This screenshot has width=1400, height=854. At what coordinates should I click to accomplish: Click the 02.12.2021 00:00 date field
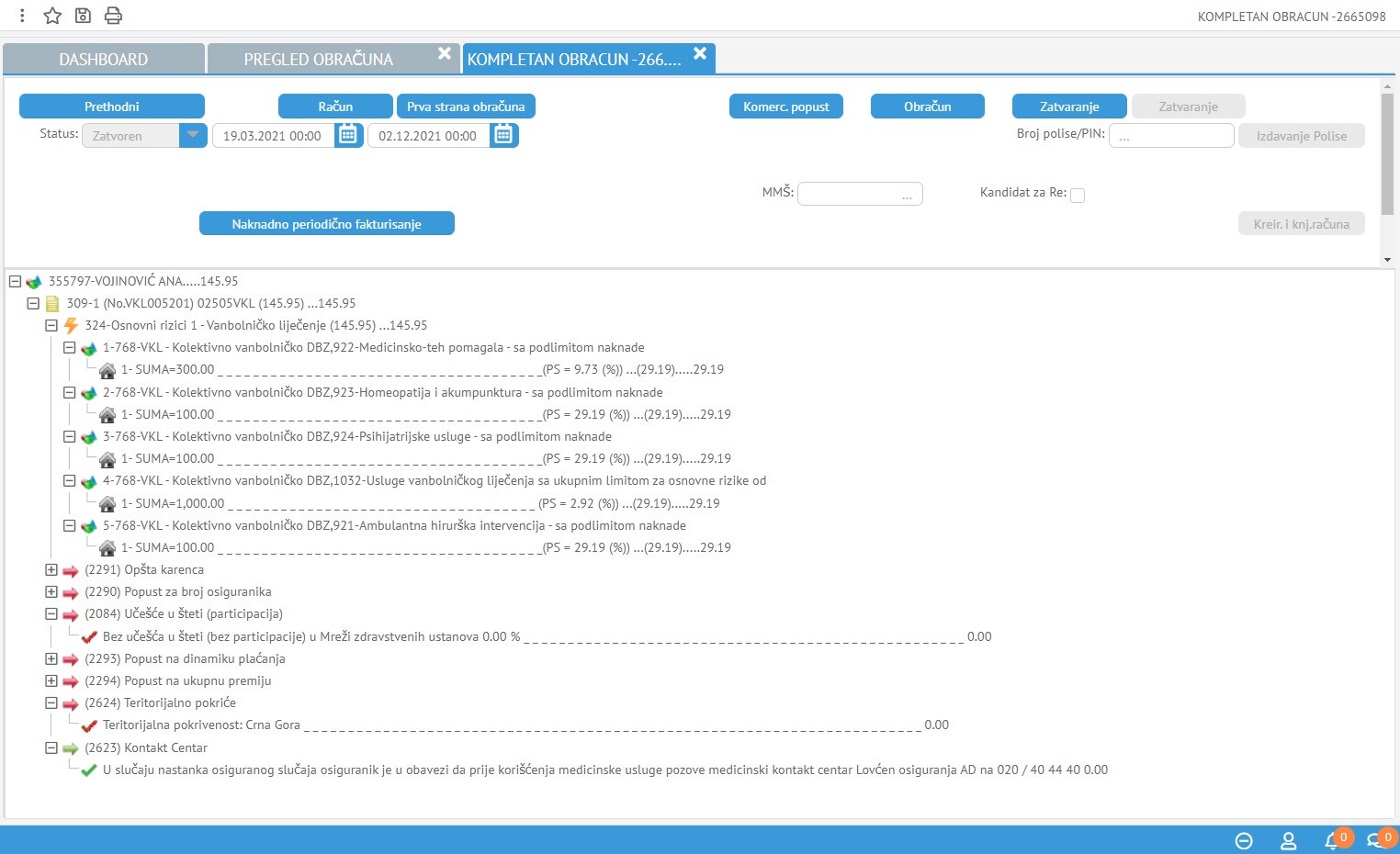(428, 136)
